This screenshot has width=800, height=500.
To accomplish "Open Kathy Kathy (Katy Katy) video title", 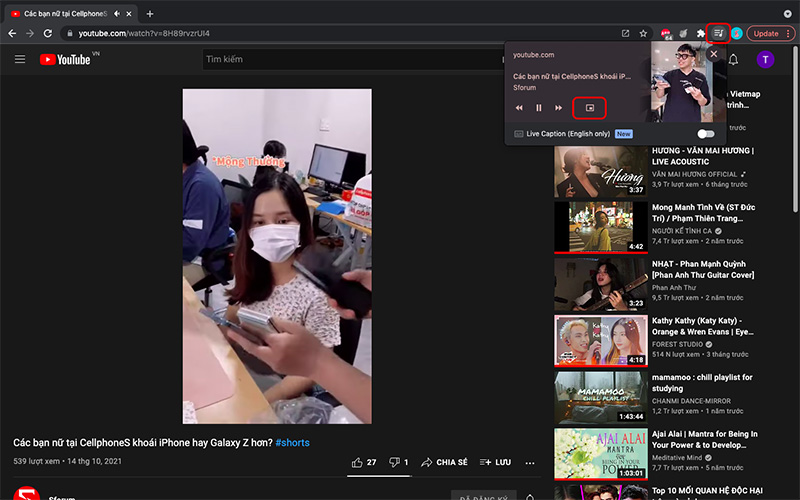I will point(702,326).
